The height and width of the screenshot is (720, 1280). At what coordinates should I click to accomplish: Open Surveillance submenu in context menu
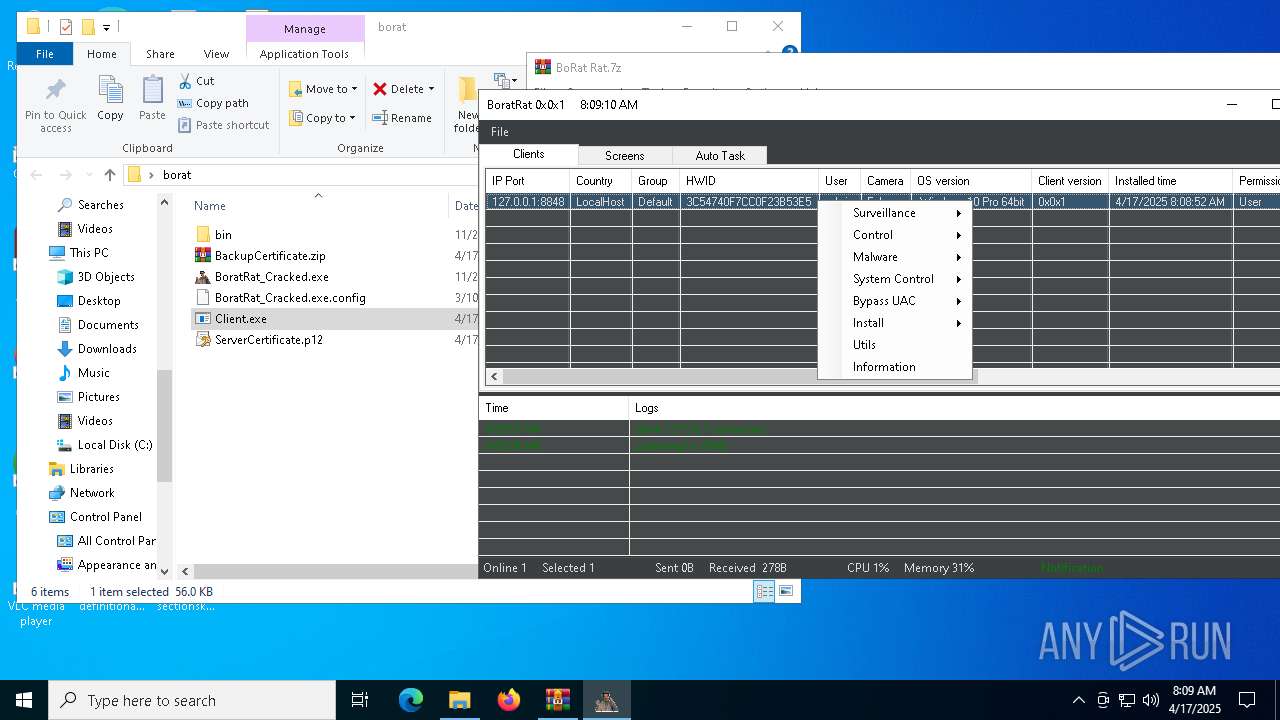click(895, 213)
